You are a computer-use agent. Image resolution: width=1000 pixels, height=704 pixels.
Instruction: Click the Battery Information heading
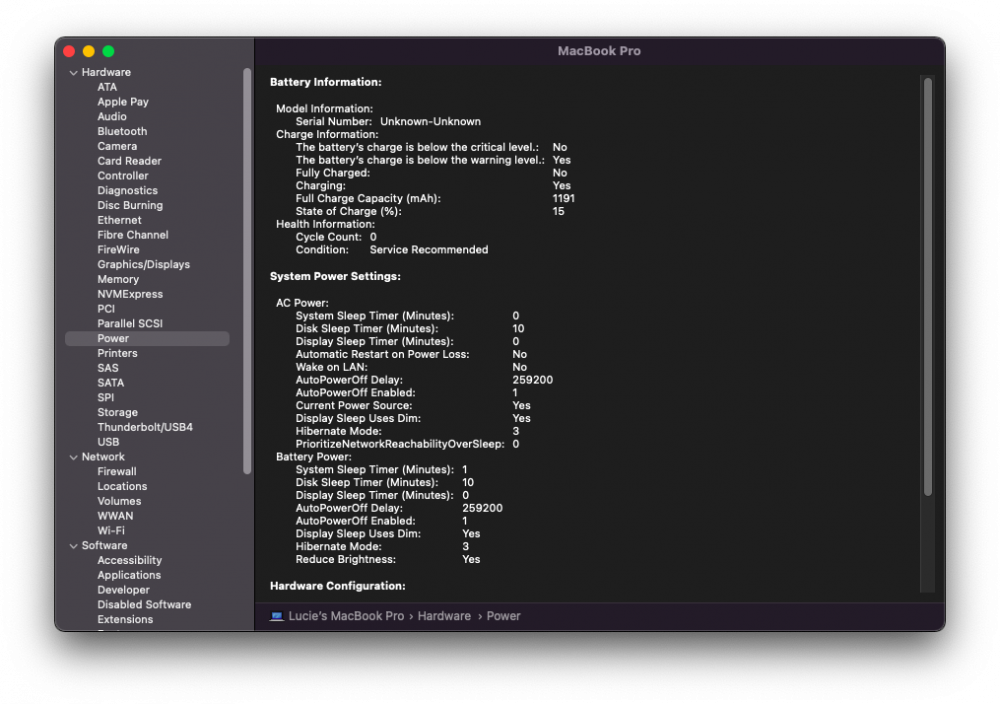point(325,82)
